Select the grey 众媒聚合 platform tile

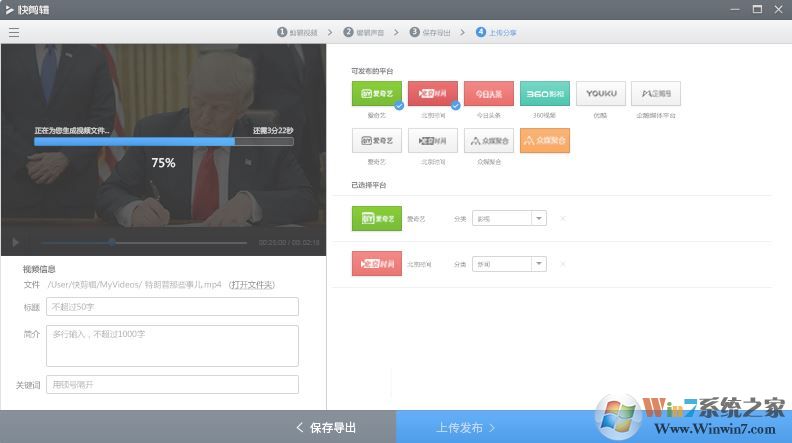[489, 140]
